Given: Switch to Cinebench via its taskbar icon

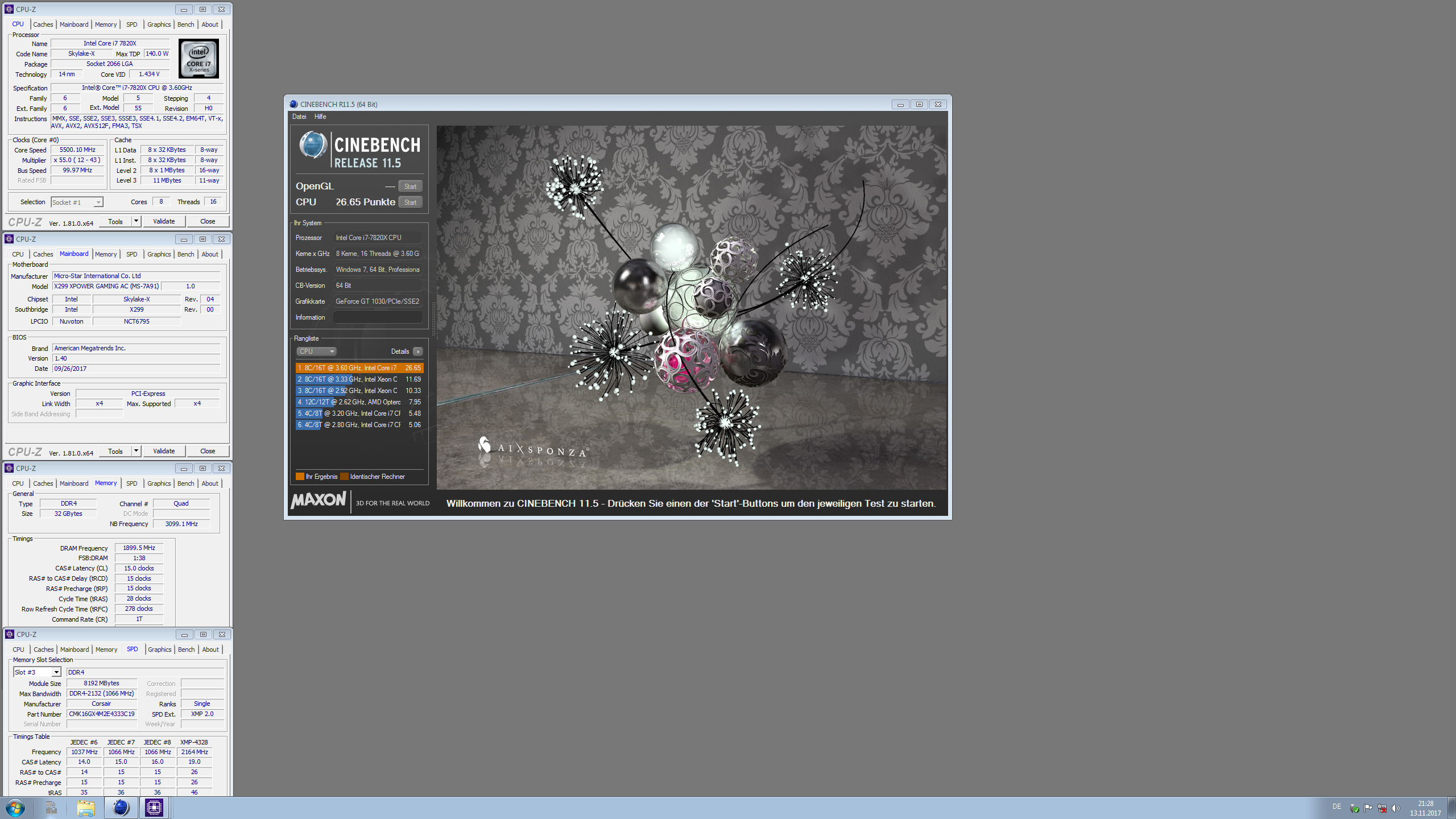Looking at the screenshot, I should point(121,808).
